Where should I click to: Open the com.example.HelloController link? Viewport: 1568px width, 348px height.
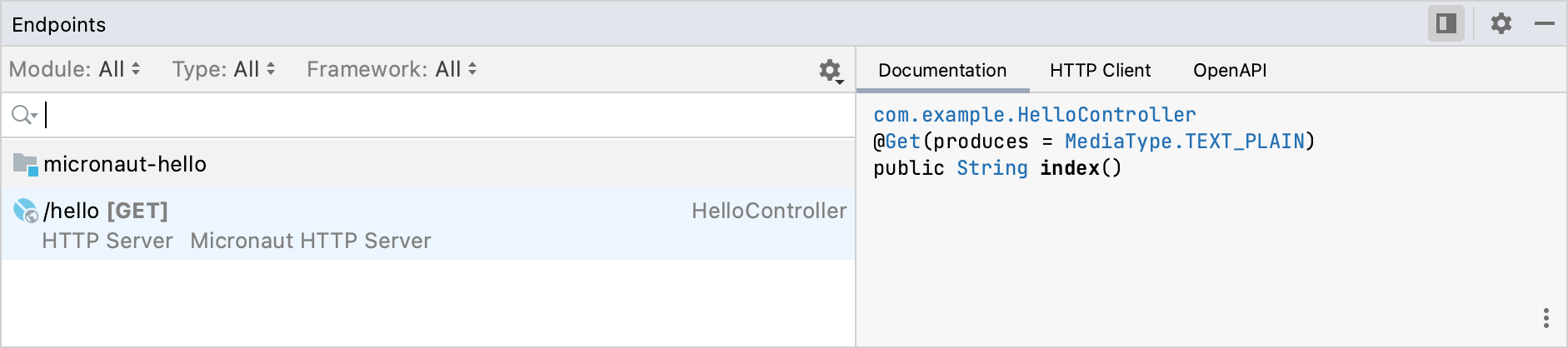(1035, 115)
